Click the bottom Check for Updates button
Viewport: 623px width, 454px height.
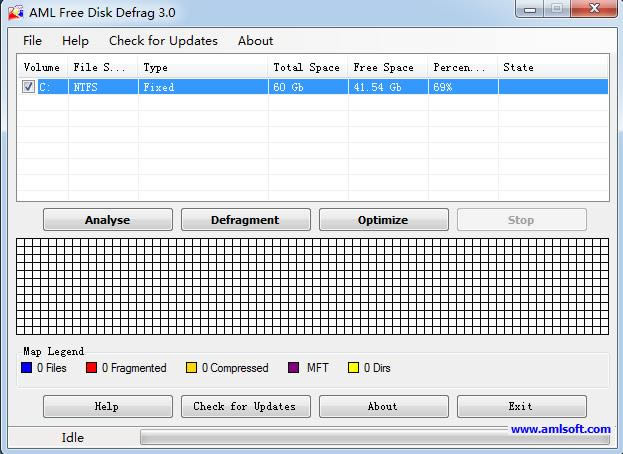tap(246, 406)
